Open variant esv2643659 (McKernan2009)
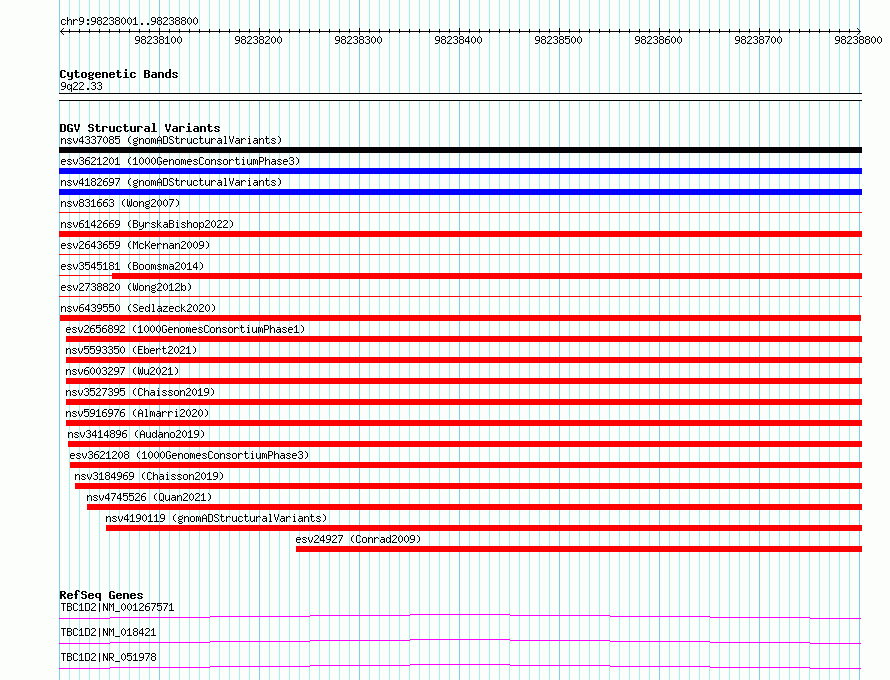Screen dimensions: 890x680 [135, 245]
